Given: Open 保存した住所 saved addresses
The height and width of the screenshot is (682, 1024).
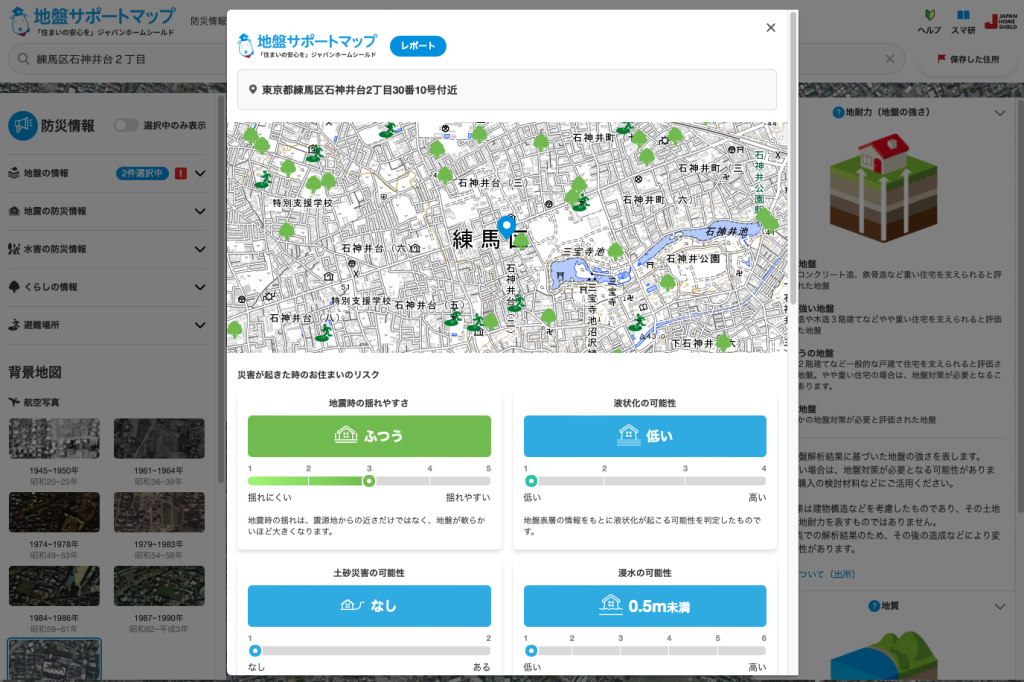Looking at the screenshot, I should pos(968,59).
